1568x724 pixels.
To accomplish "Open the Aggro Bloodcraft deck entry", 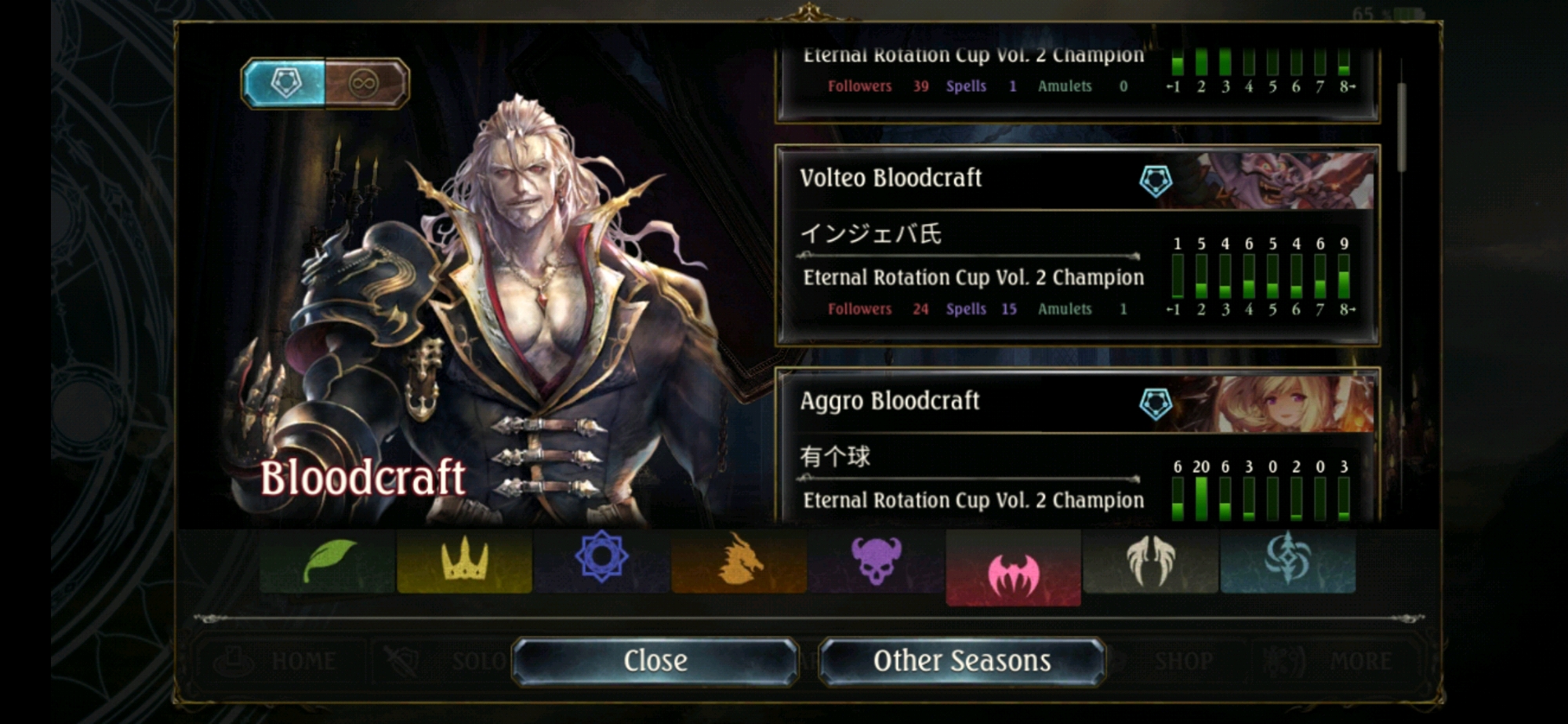I will pos(1077,446).
